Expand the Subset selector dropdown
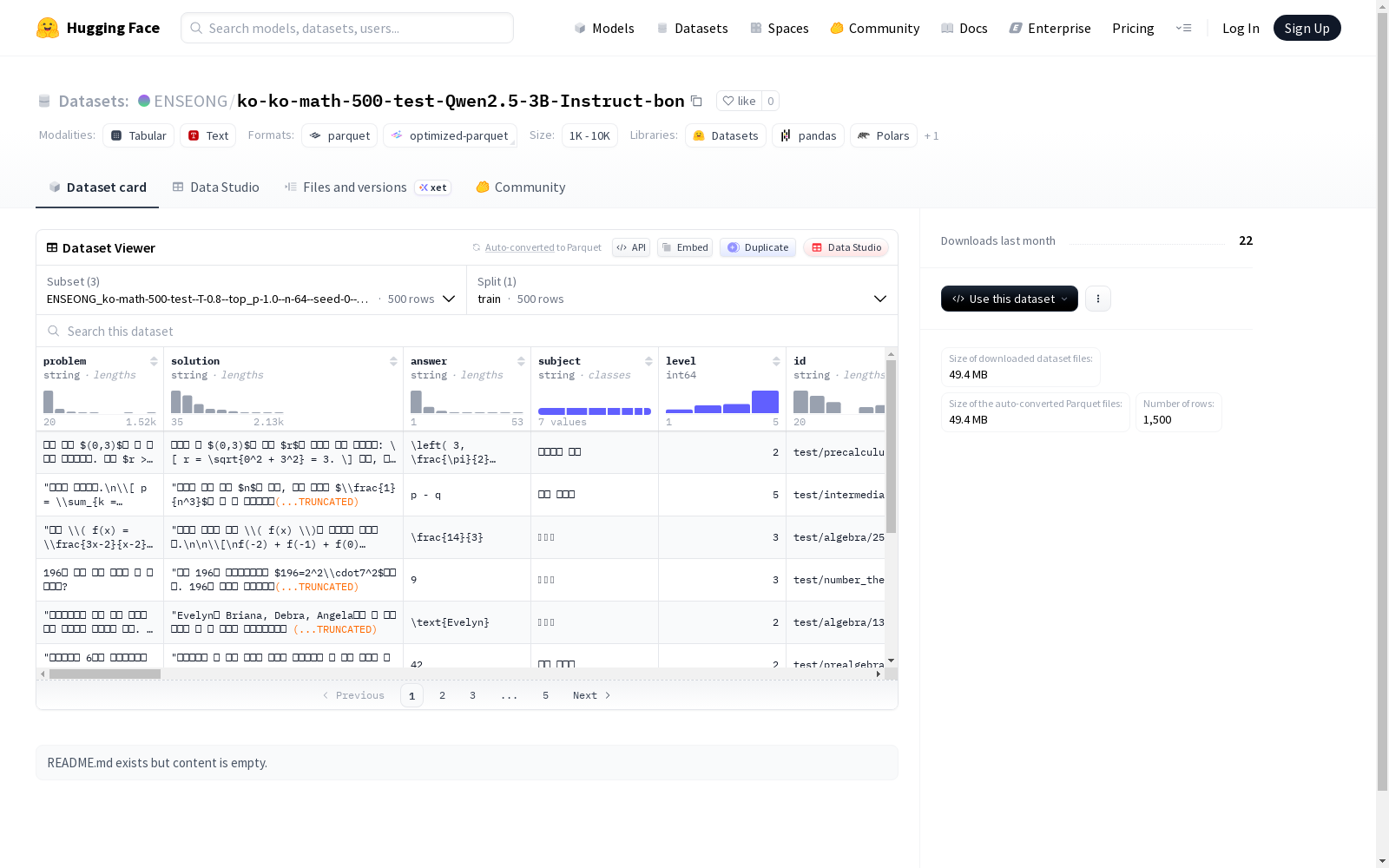The width and height of the screenshot is (1389, 868). pyautogui.click(x=252, y=290)
